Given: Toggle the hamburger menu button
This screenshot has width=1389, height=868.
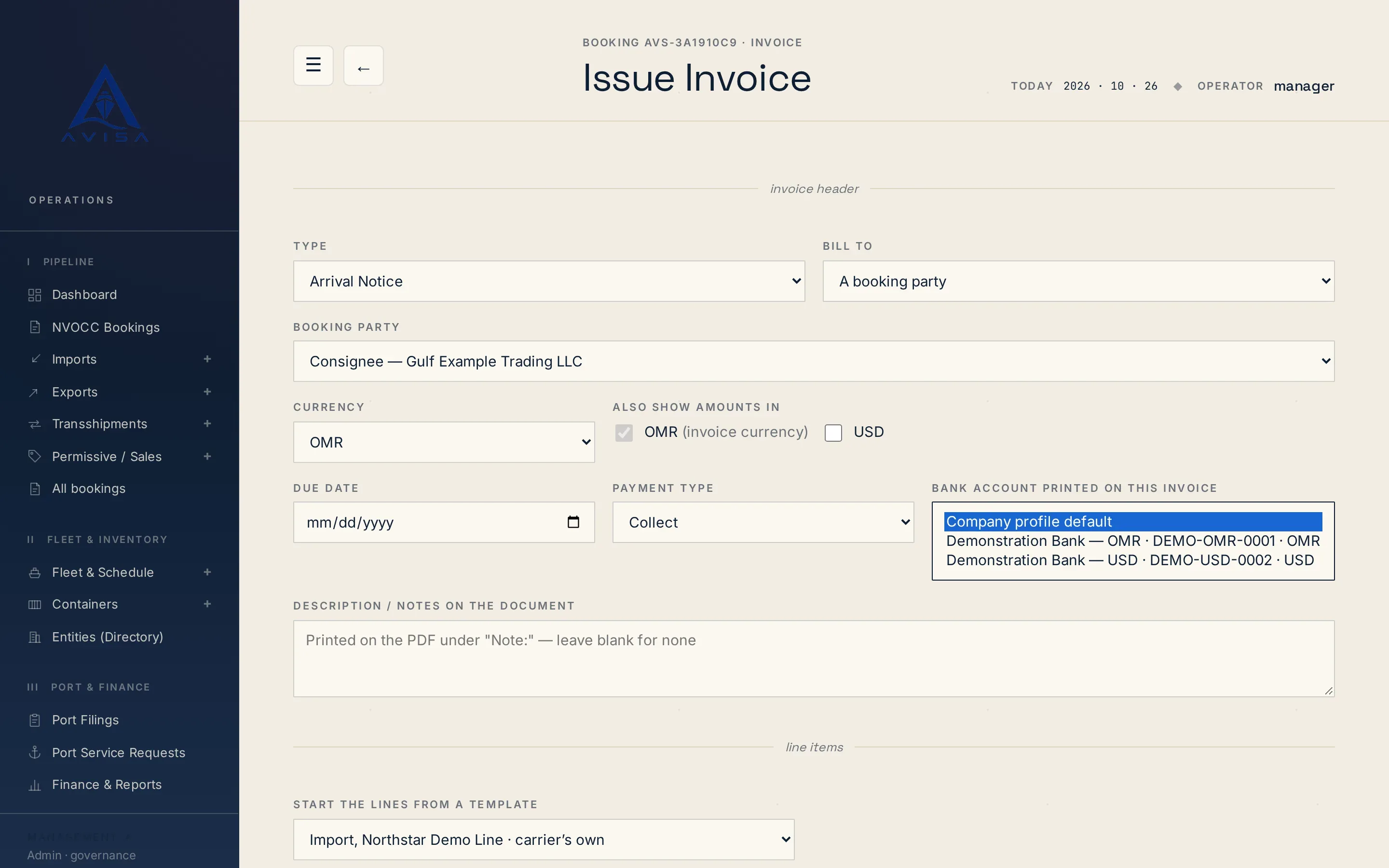Looking at the screenshot, I should (x=313, y=66).
